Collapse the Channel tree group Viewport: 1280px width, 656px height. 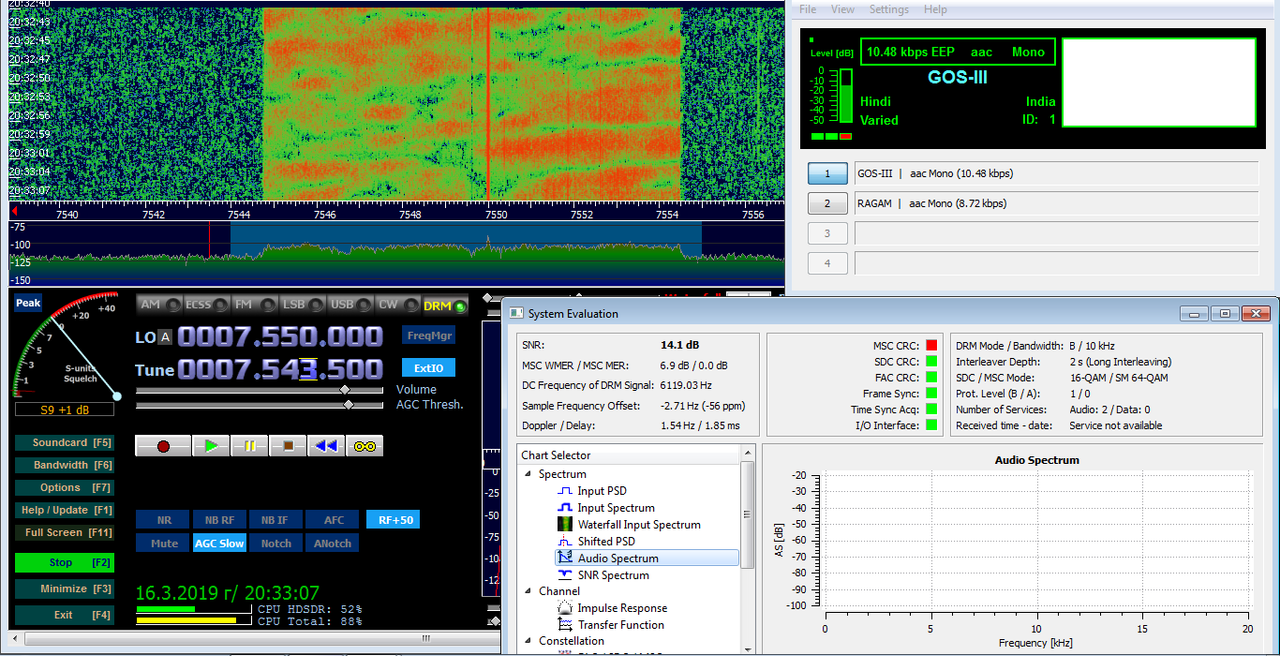(529, 591)
